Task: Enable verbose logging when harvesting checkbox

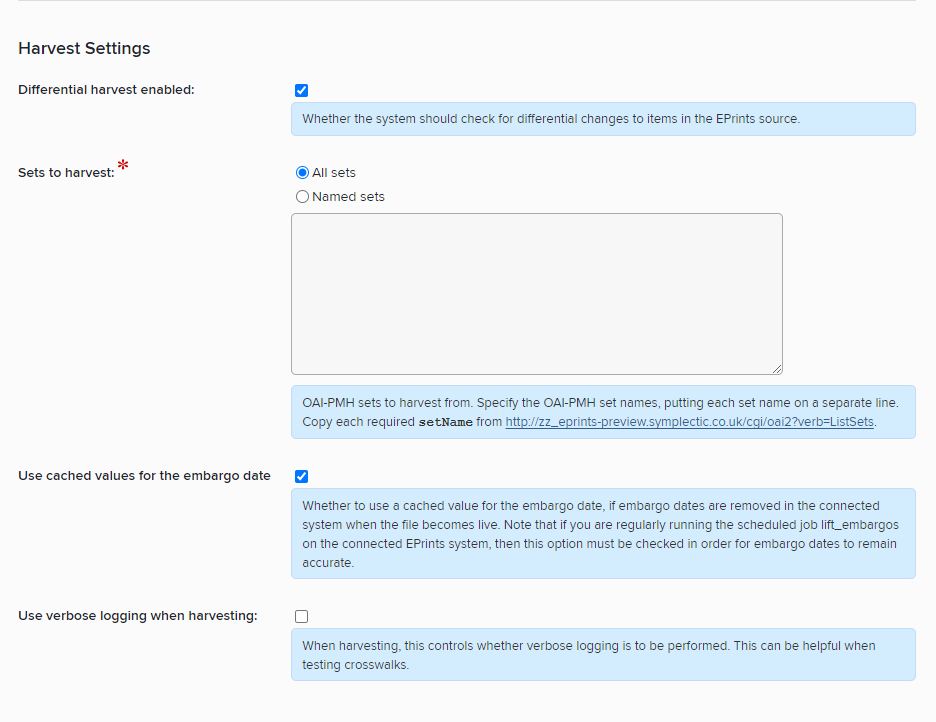Action: (x=301, y=616)
